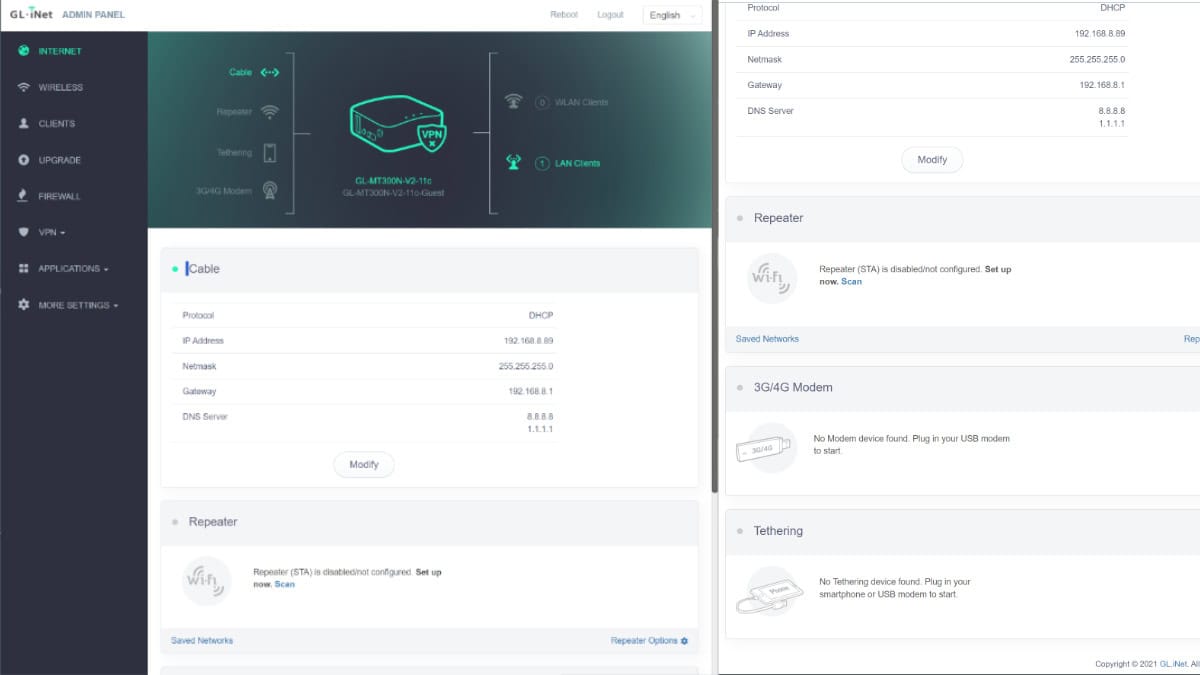Viewport: 1200px width, 675px height.
Task: Open the English language dropdown
Action: point(670,15)
